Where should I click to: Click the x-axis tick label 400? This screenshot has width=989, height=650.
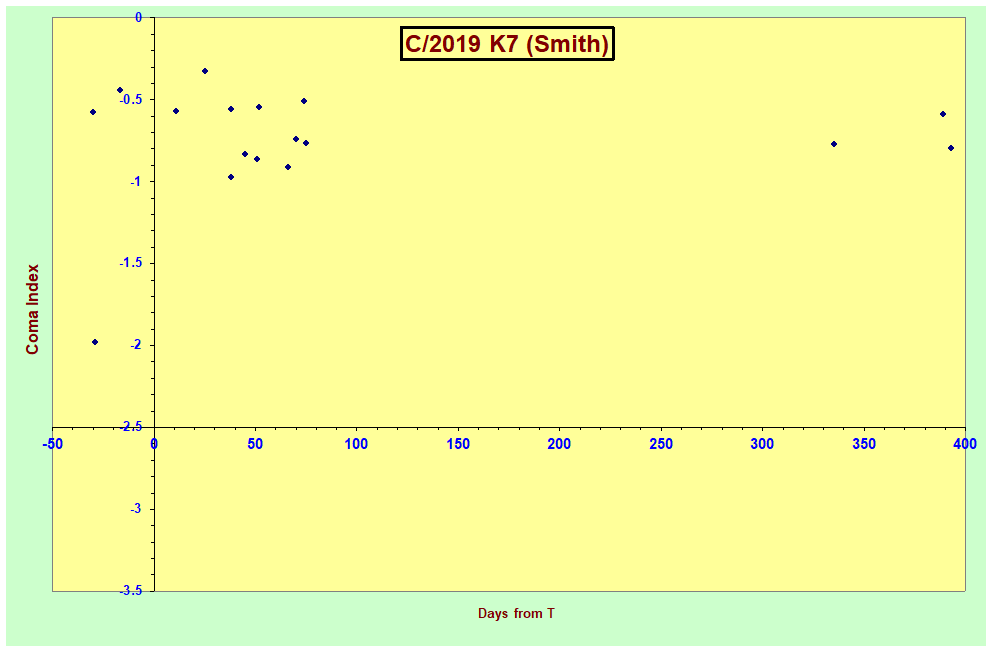[964, 444]
